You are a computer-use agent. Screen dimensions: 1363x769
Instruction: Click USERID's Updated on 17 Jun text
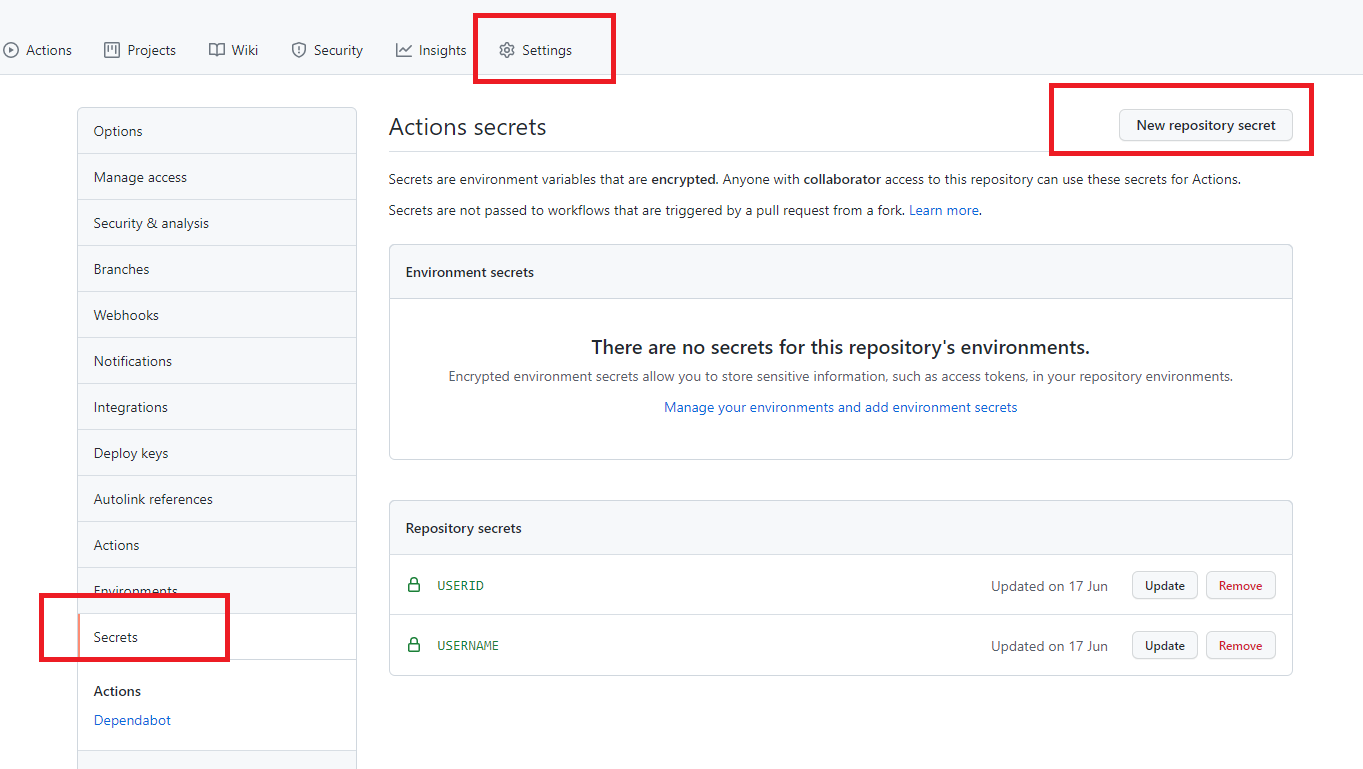pos(1049,586)
